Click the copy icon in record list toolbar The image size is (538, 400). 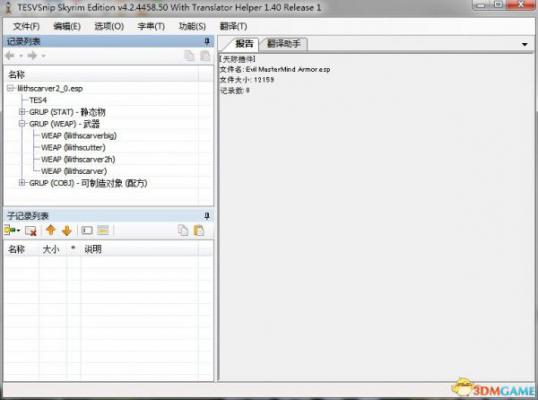[189, 56]
